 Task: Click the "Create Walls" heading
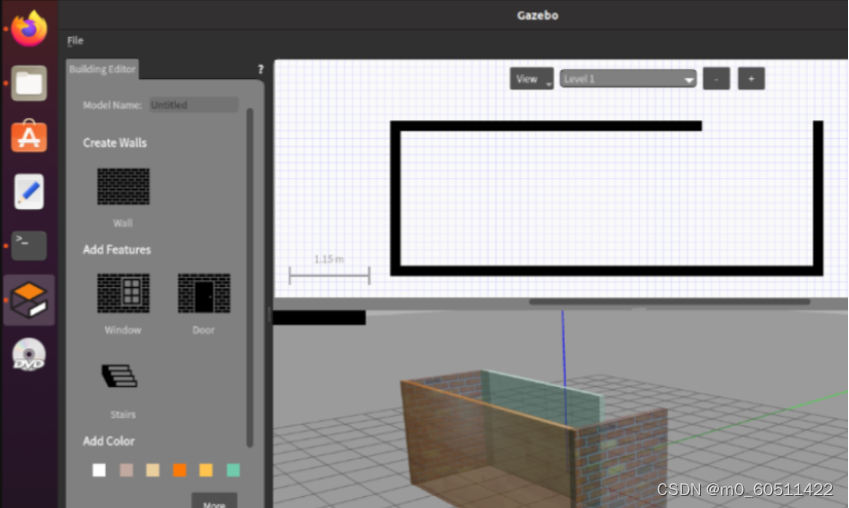click(x=115, y=143)
